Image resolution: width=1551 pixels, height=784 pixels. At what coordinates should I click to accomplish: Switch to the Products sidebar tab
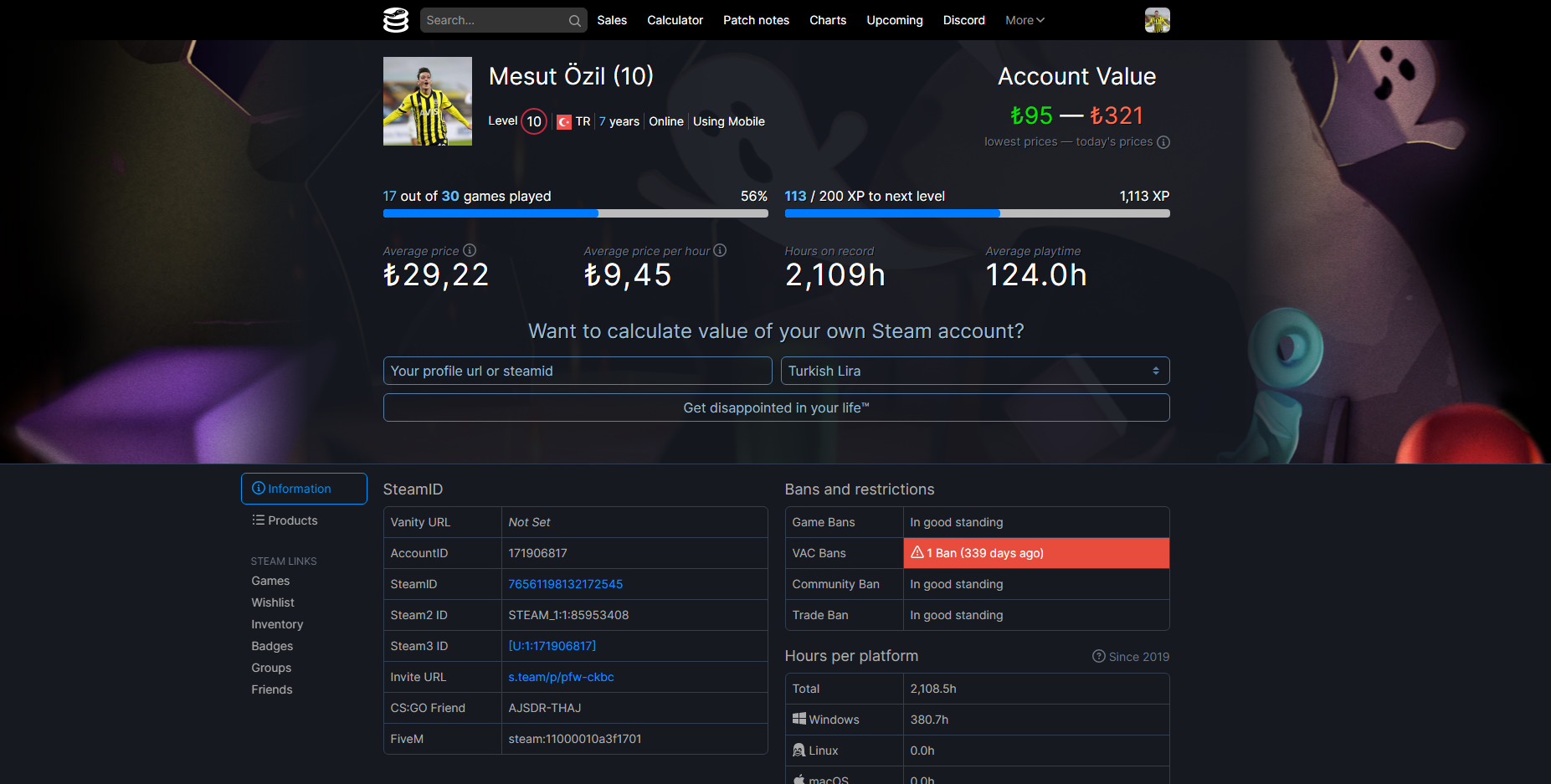pyautogui.click(x=304, y=520)
